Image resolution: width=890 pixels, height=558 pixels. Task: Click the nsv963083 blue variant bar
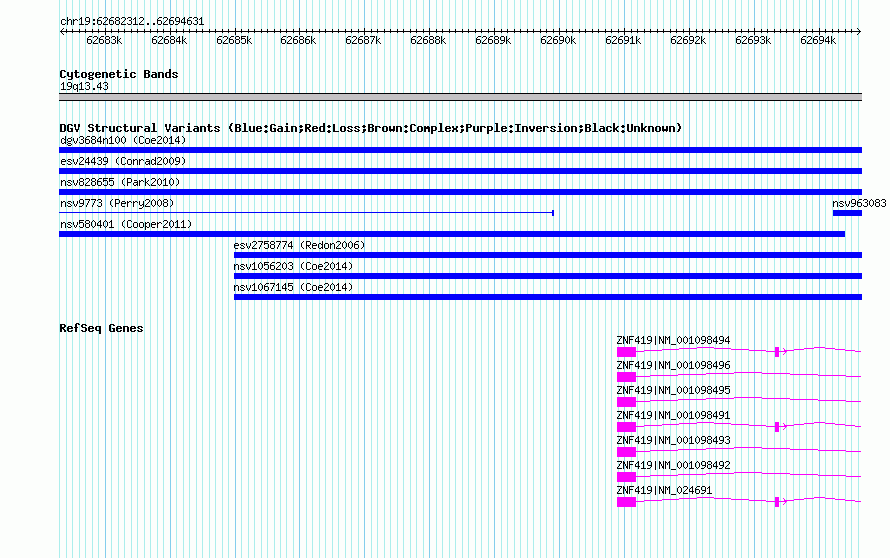tap(847, 213)
